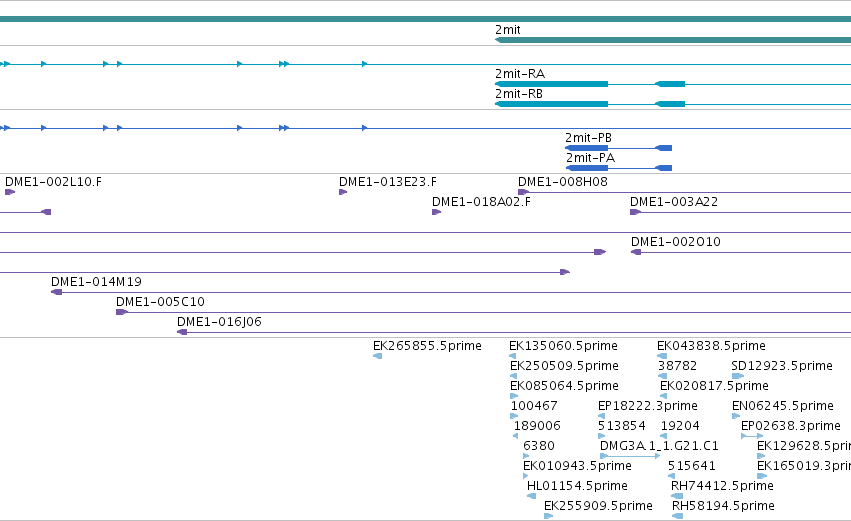Click feature label 6380

(x=539, y=447)
